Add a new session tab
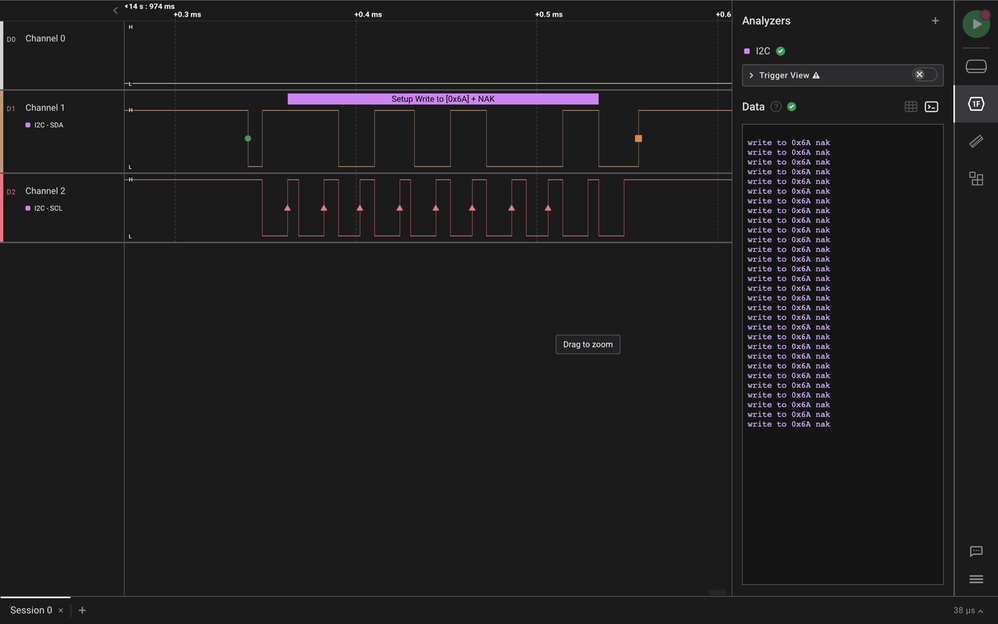The width and height of the screenshot is (998, 624). [x=82, y=610]
